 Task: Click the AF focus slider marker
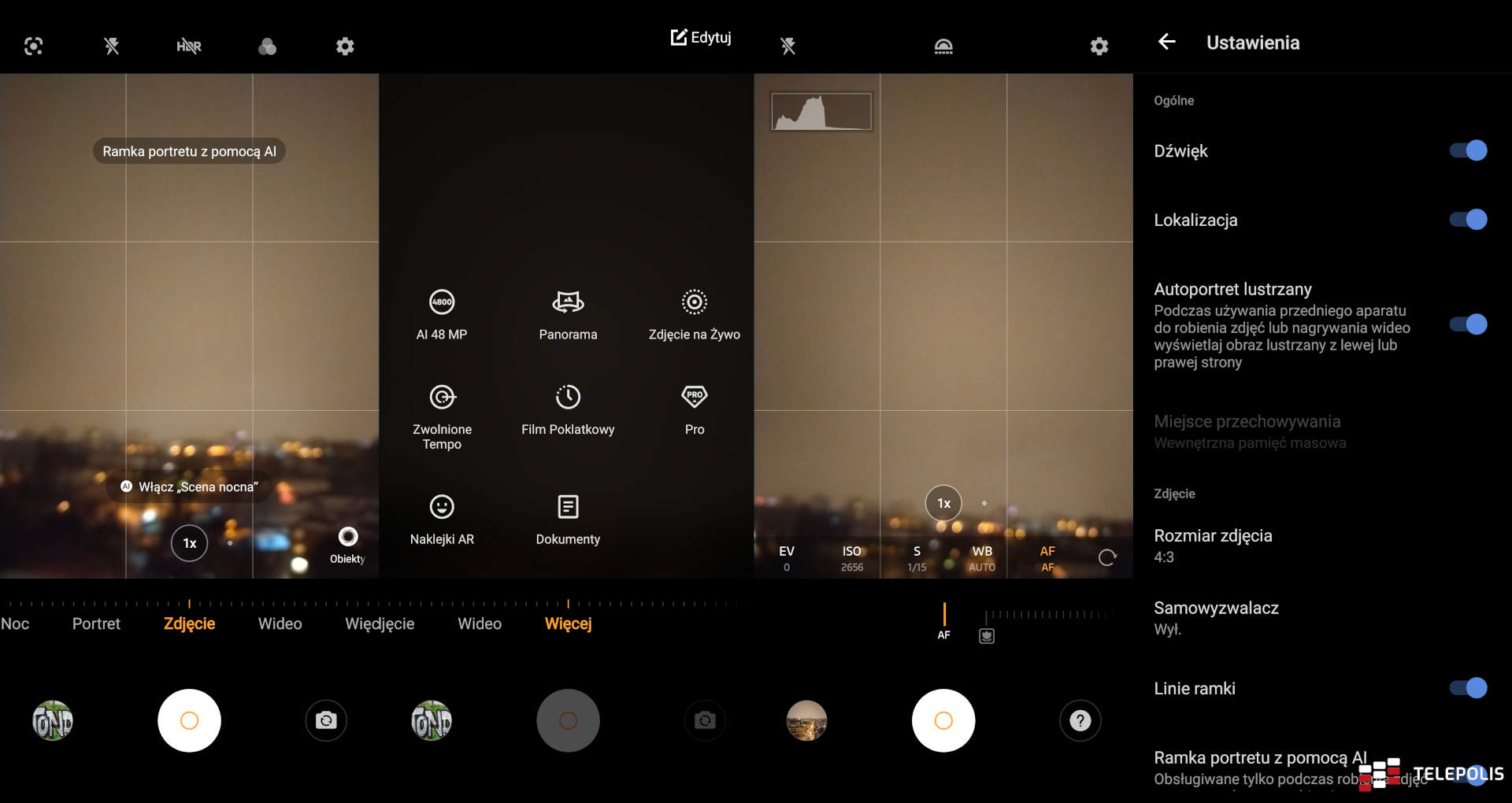(943, 616)
